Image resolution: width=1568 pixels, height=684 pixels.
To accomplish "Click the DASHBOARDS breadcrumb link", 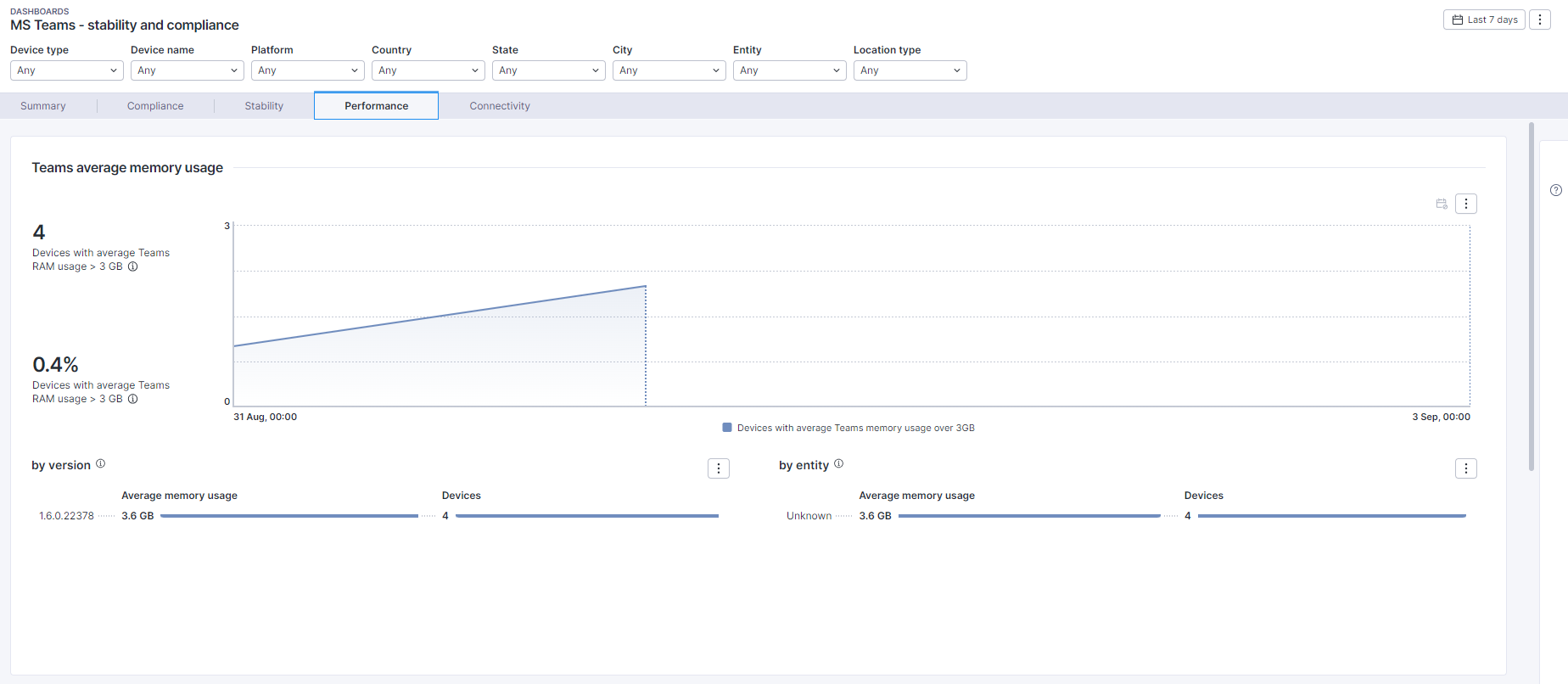I will pyautogui.click(x=40, y=11).
